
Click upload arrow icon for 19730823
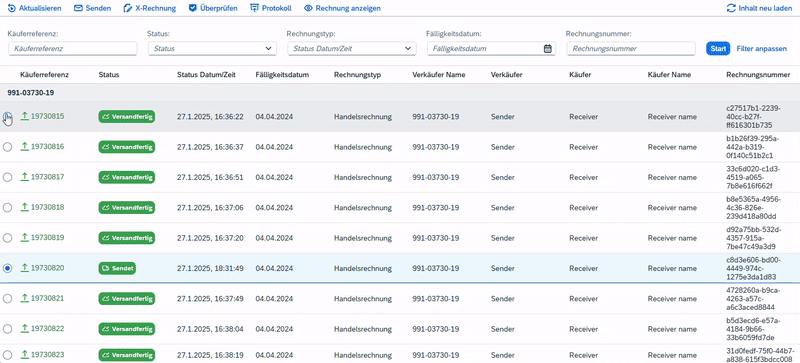coord(24,355)
